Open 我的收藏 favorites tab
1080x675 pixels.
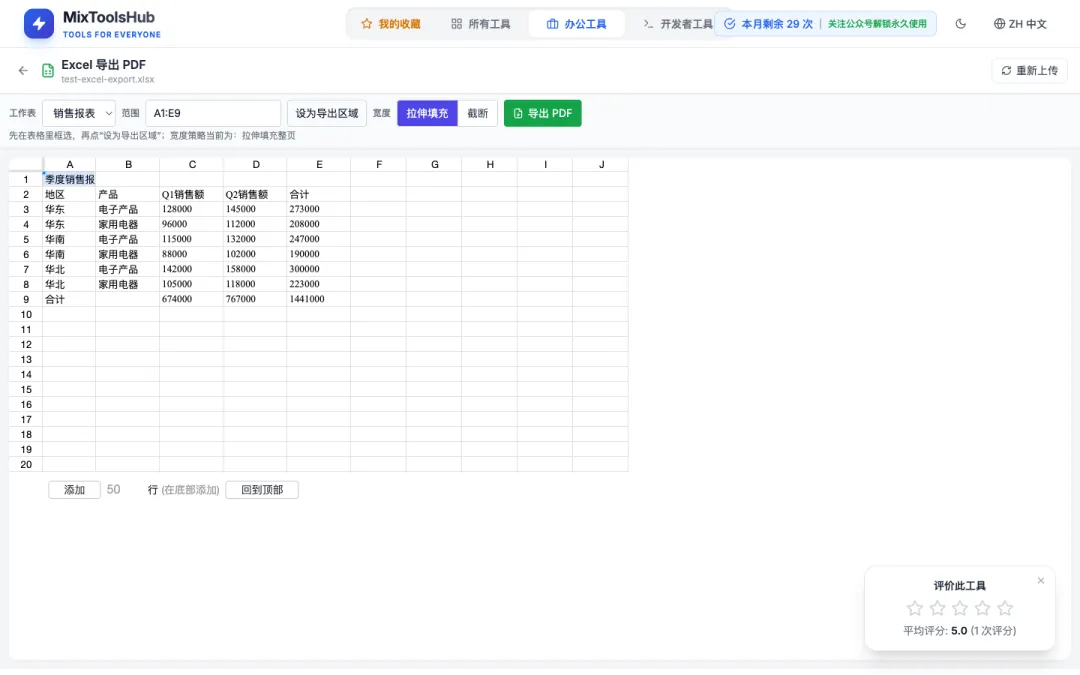[391, 23]
